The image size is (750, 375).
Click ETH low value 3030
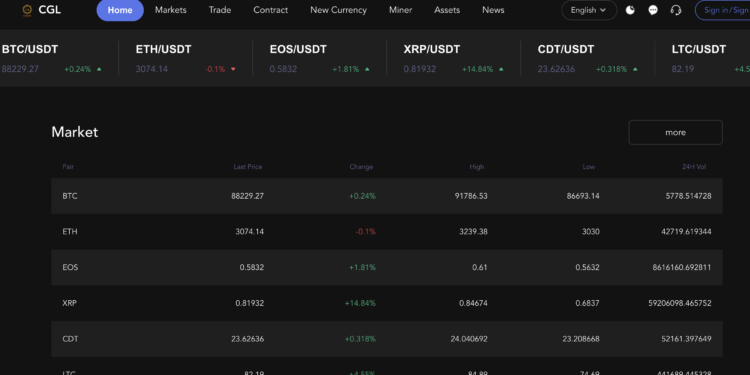coord(590,232)
